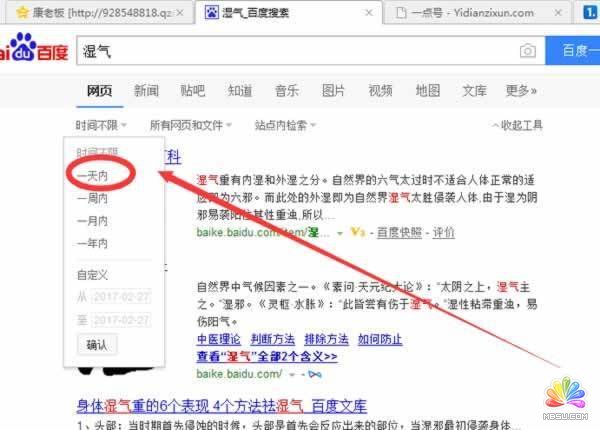Open the 新闻 search category
600x430 pixels.
click(146, 91)
